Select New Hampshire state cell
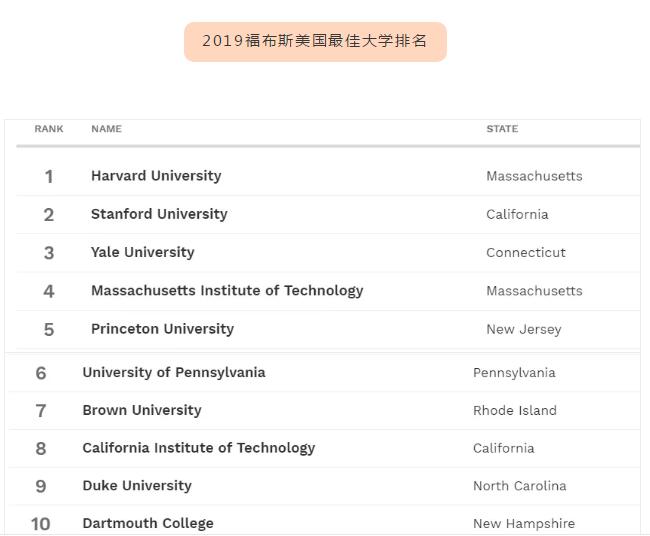The image size is (650, 536). pyautogui.click(x=524, y=524)
